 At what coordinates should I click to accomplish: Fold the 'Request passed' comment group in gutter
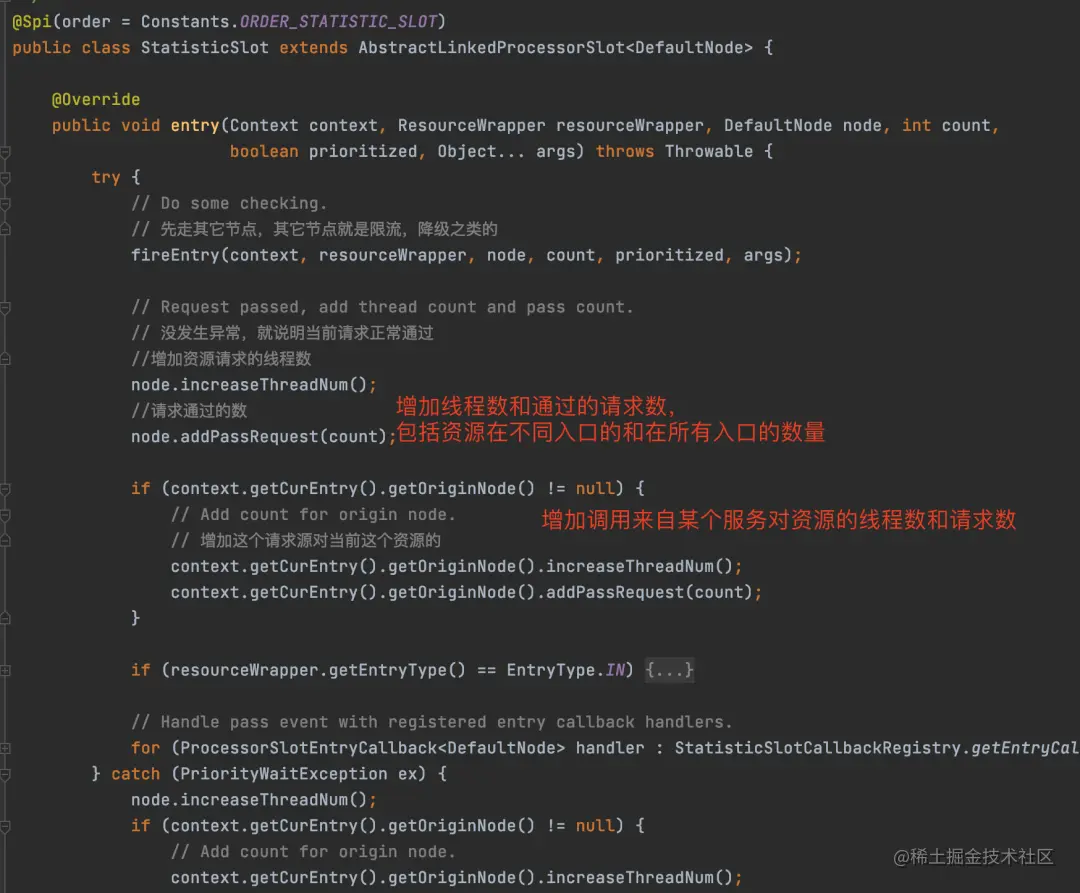pyautogui.click(x=5, y=308)
